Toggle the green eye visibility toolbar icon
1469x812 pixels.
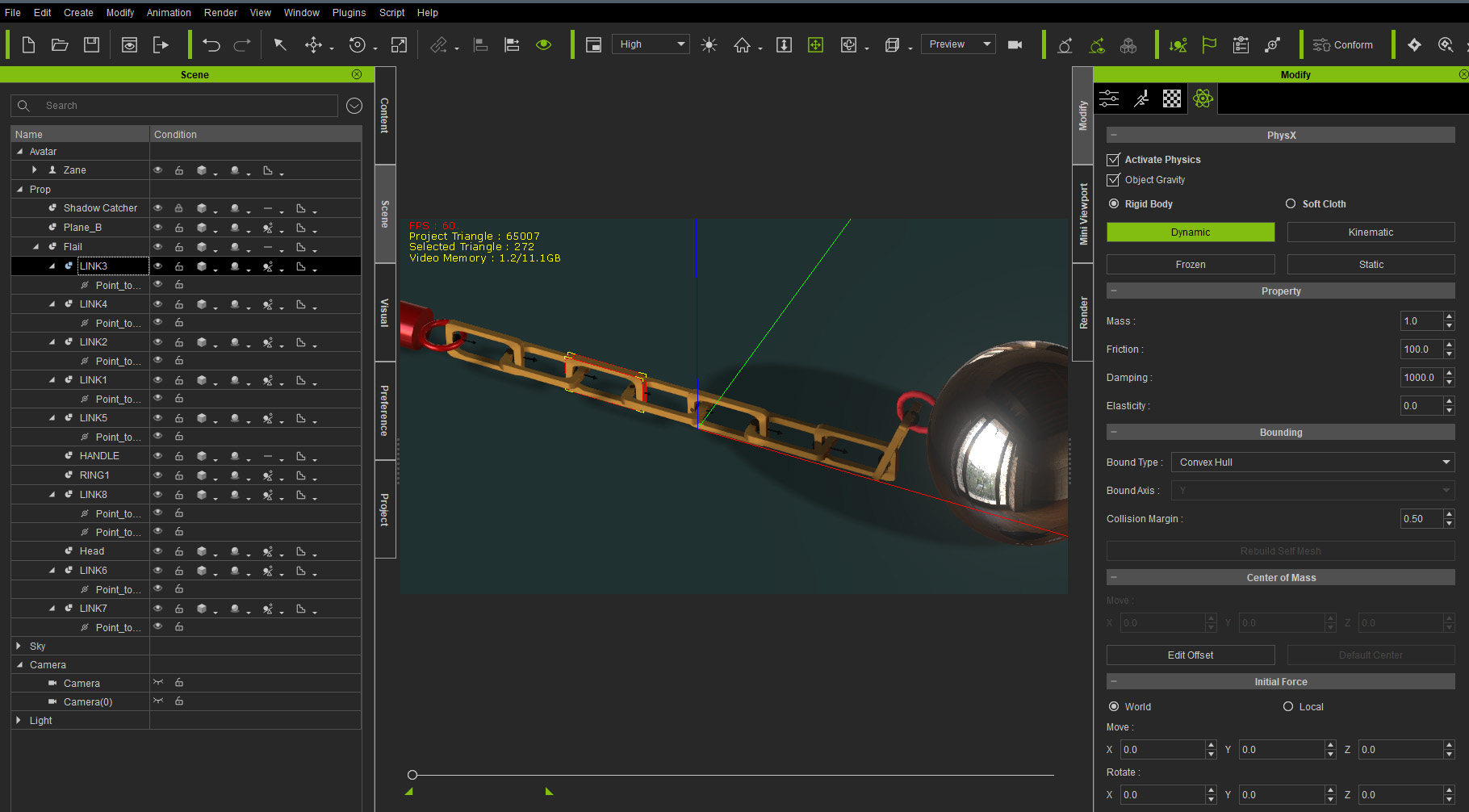(x=544, y=45)
